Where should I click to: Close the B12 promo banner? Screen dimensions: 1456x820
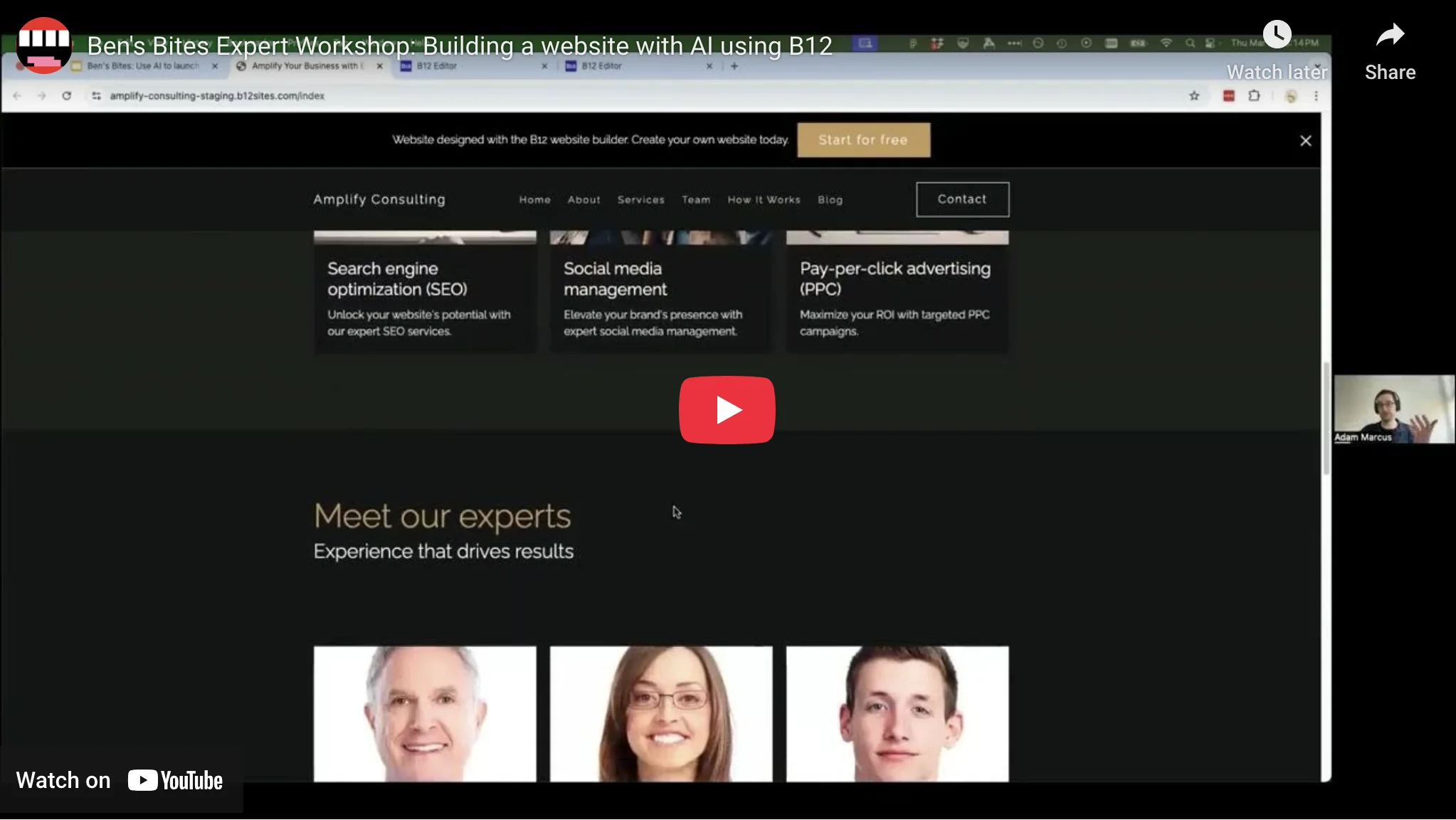tap(1305, 141)
